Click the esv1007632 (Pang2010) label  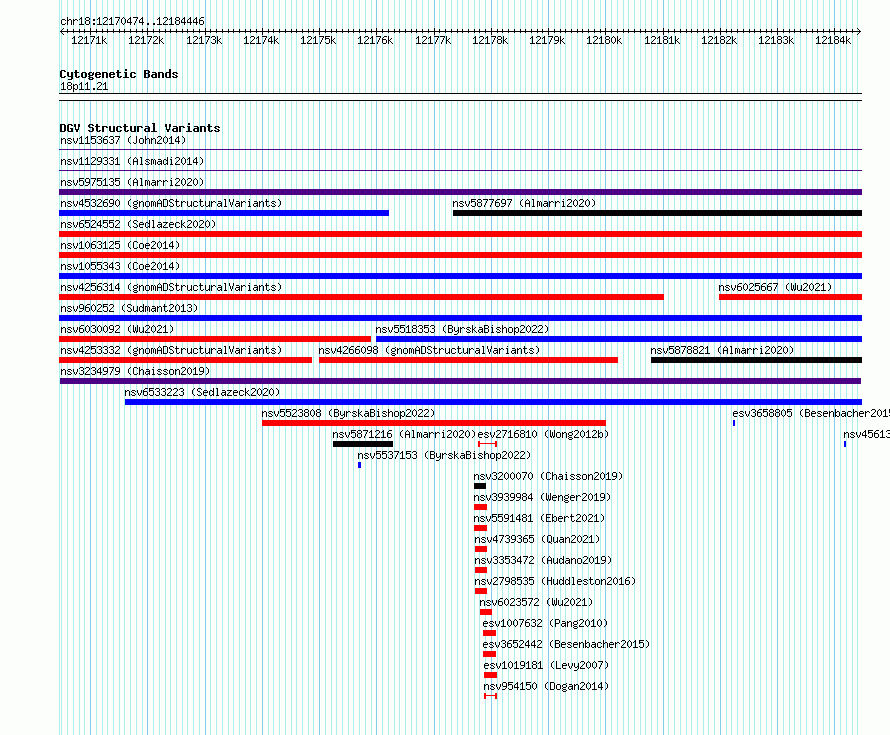(545, 623)
